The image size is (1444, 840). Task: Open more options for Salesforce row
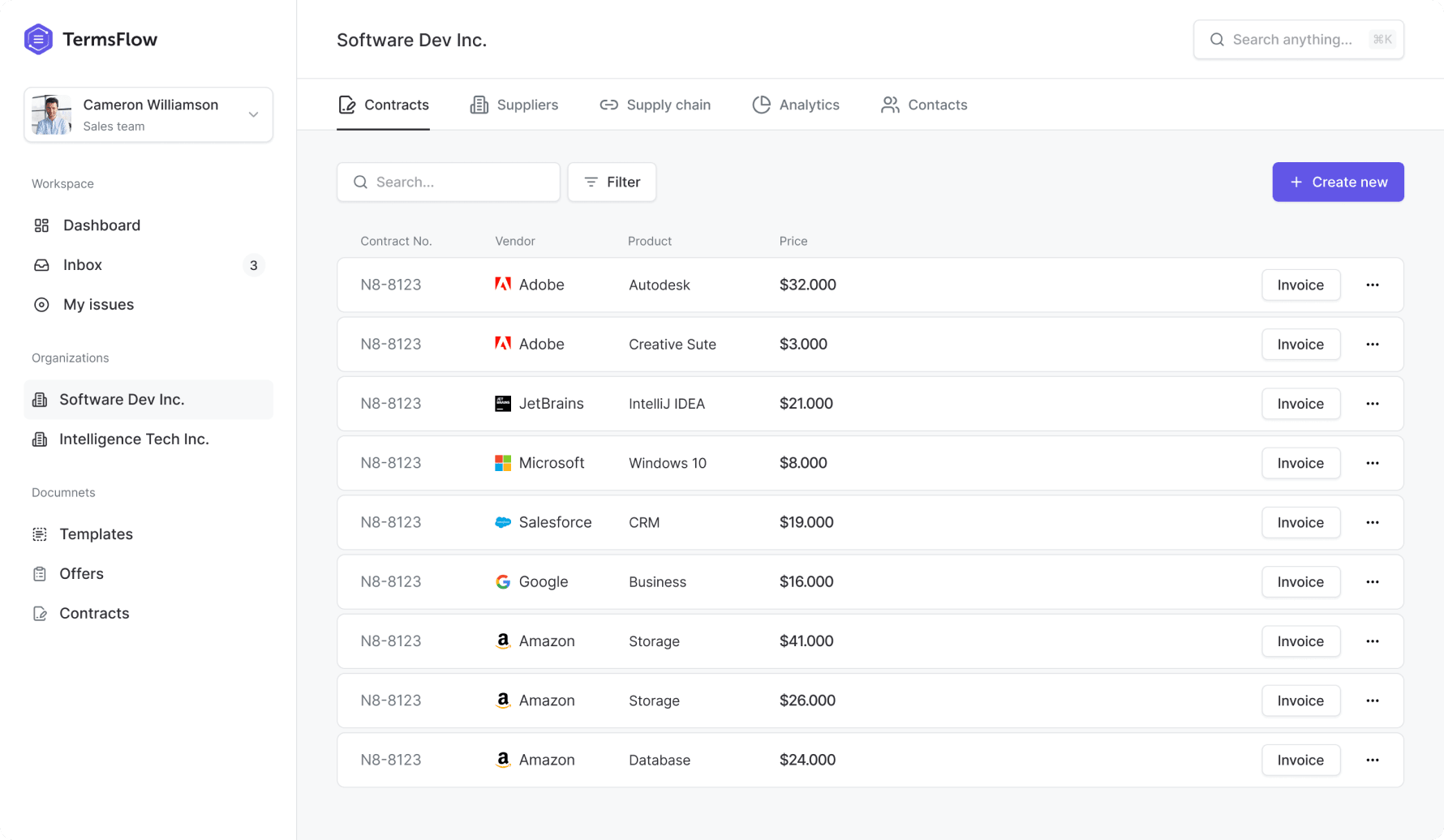tap(1372, 523)
